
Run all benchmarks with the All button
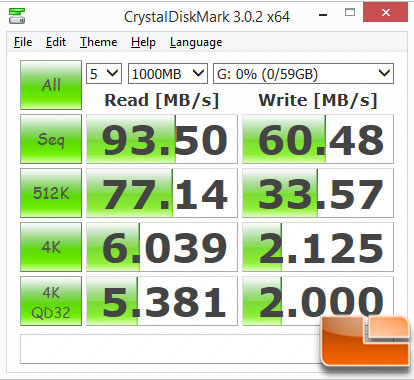[x=51, y=85]
